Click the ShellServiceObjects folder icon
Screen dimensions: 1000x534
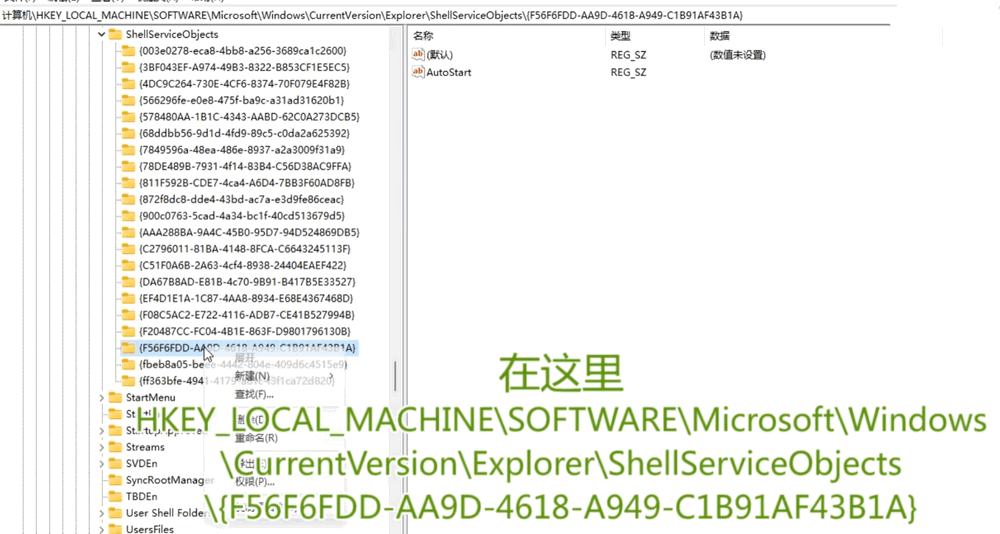[x=115, y=34]
